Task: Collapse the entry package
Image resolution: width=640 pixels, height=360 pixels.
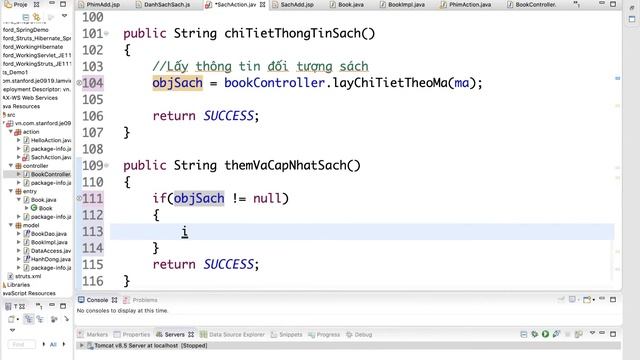Action: click(x=11, y=191)
